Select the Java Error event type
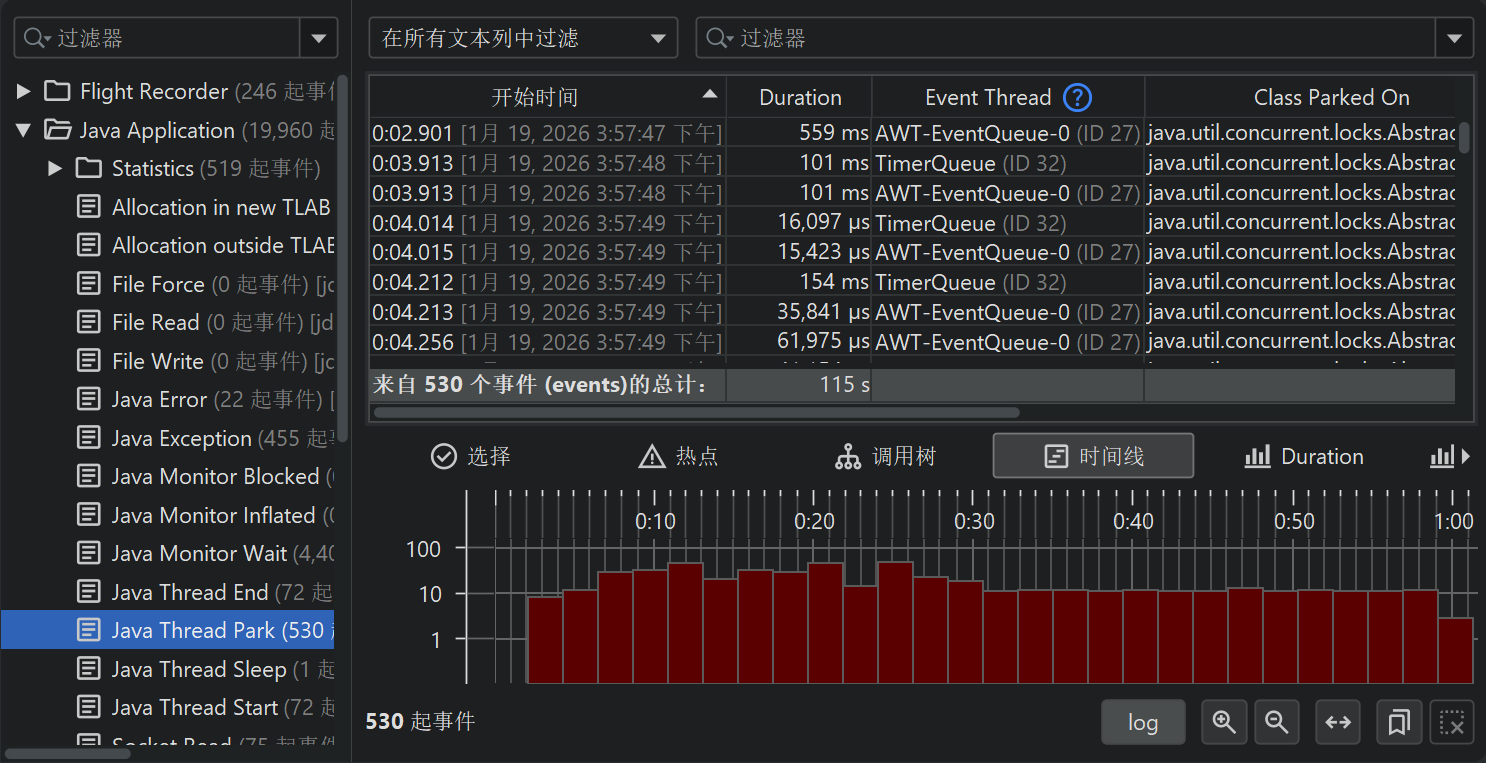1486x763 pixels. [204, 400]
